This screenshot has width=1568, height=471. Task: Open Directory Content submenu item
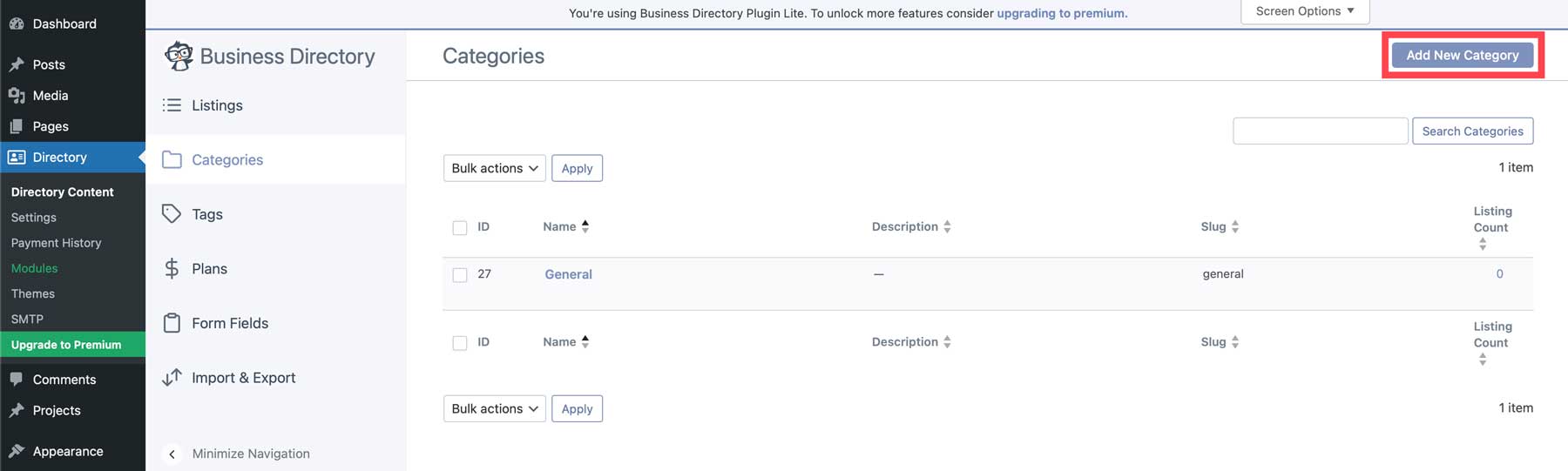click(63, 192)
